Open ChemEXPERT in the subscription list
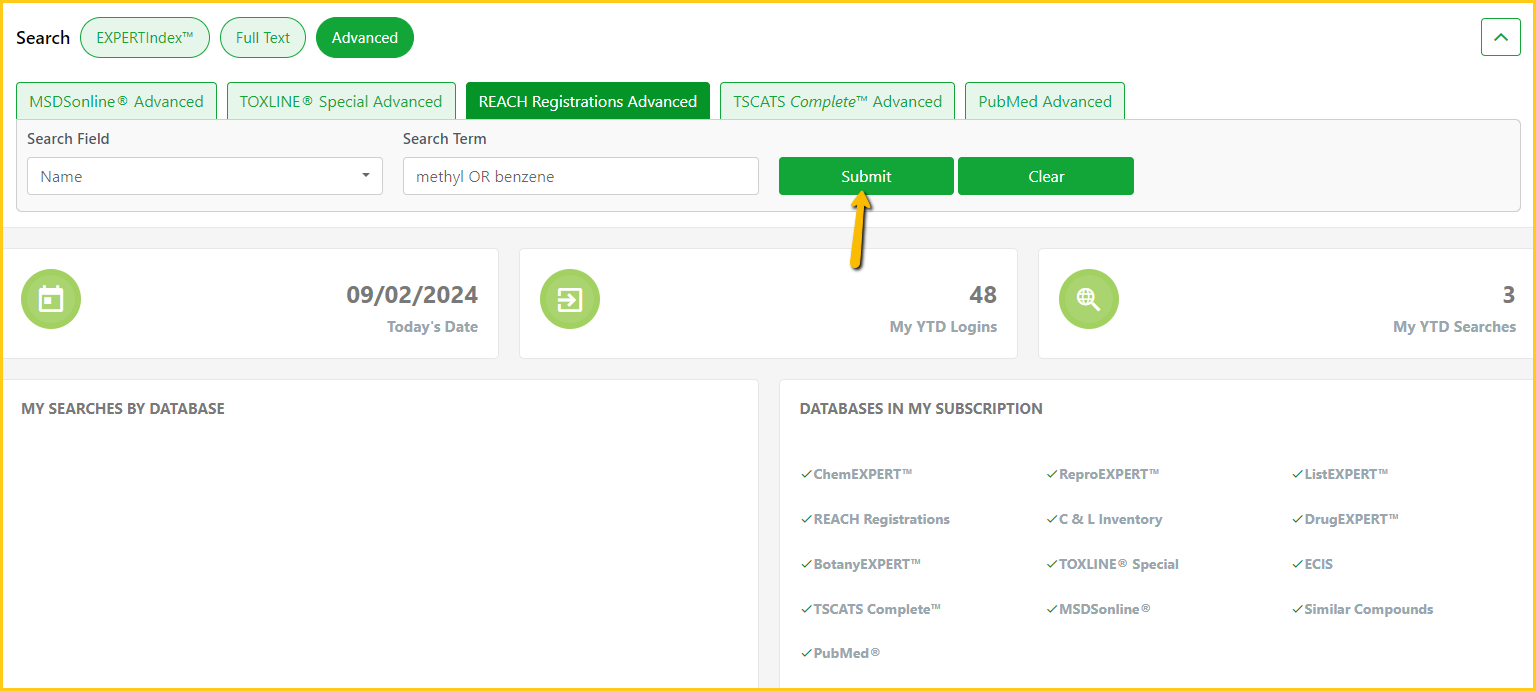Screen dimensions: 1536x691 coord(862,474)
